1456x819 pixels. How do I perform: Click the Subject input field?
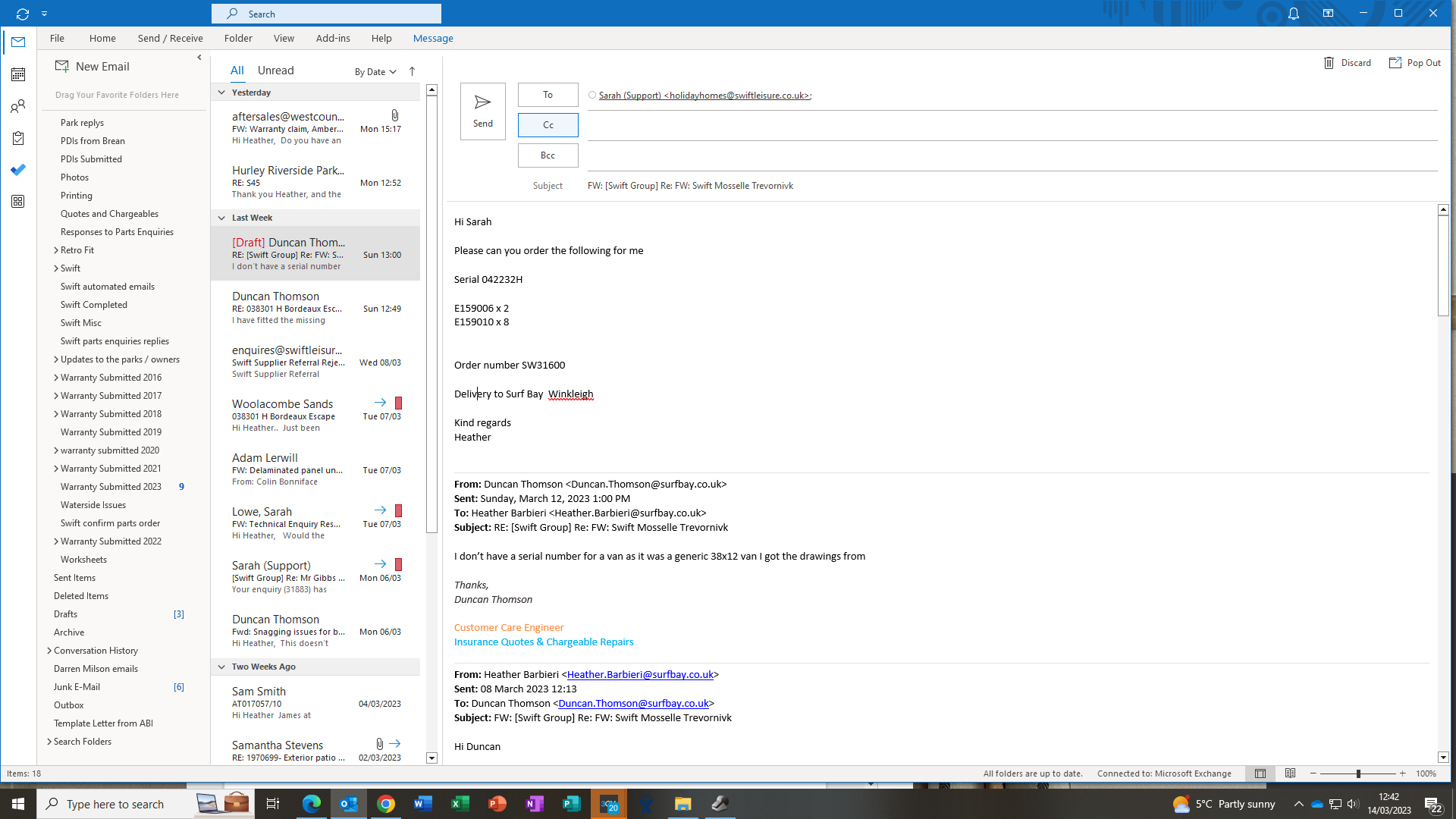[986, 186]
